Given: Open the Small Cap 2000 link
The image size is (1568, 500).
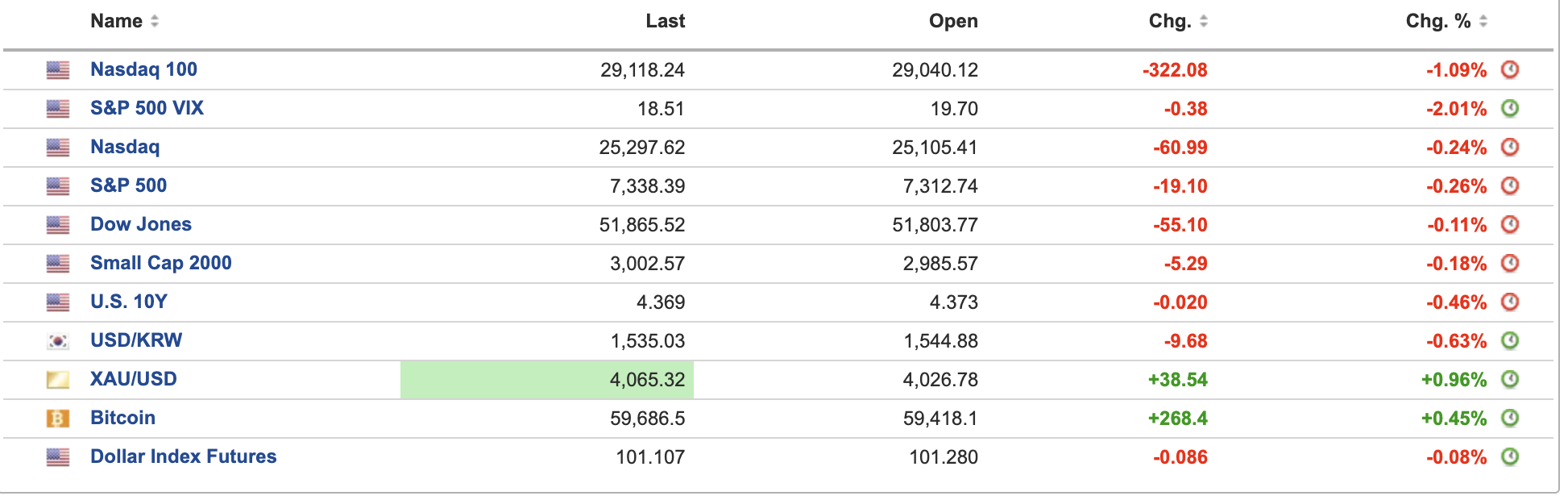Looking at the screenshot, I should tap(161, 263).
